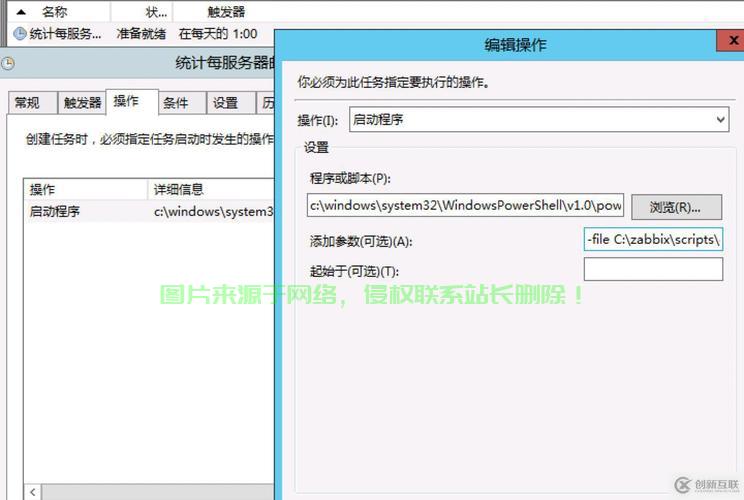Click the 触发器 column header in the task list
The image size is (744, 500).
click(225, 12)
